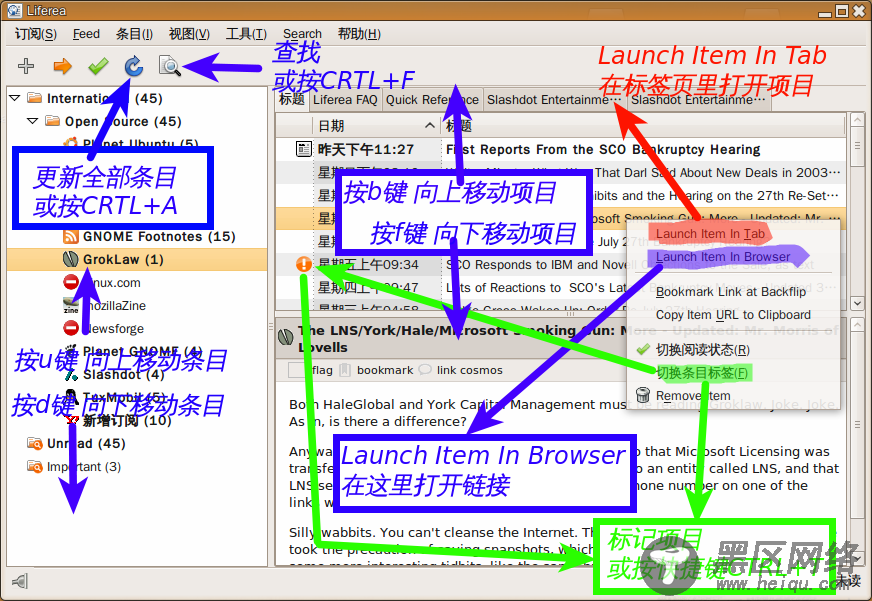
Task: Switch to last Slashdot Entertainme… tab
Action: coord(698,100)
